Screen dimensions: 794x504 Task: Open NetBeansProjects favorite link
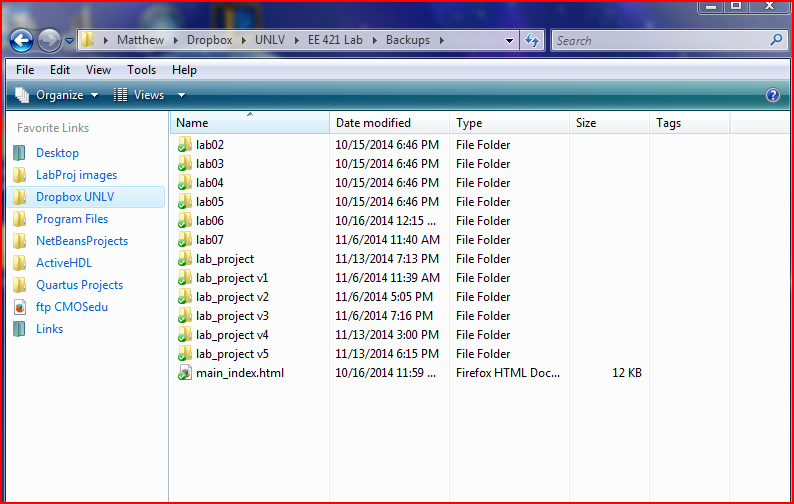pos(82,241)
